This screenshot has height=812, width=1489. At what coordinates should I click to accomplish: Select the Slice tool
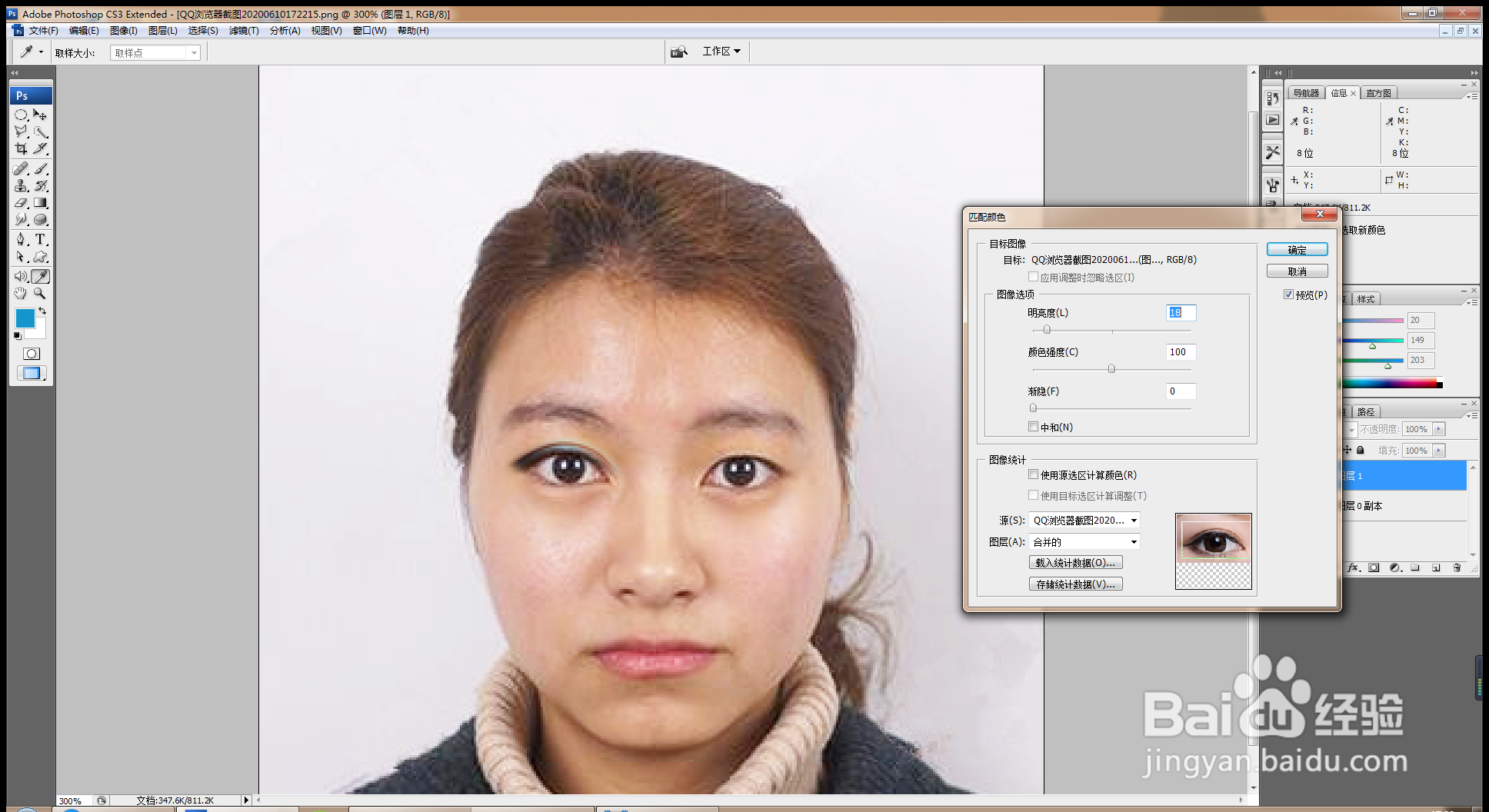coord(41,148)
